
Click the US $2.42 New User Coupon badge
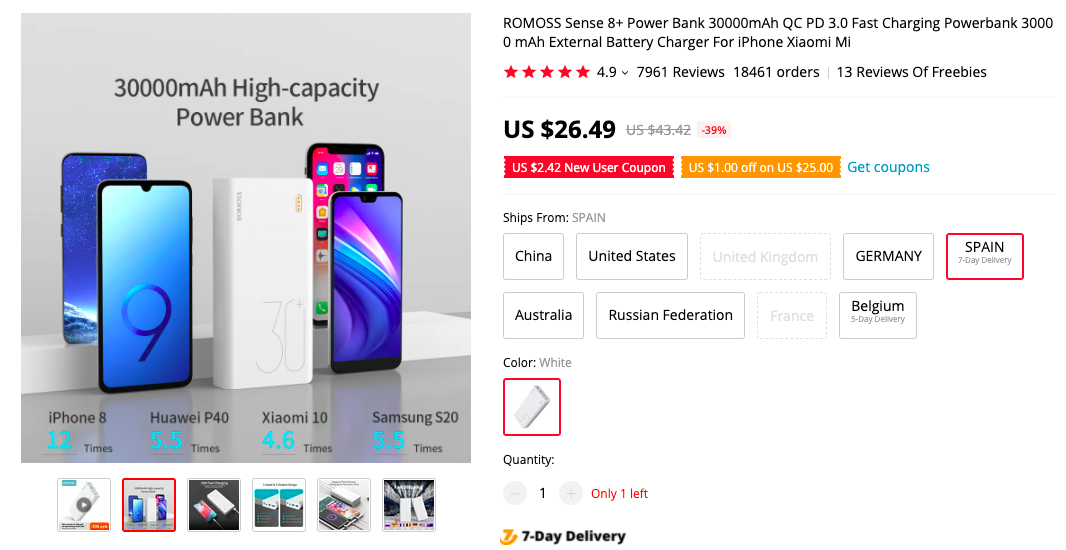point(588,167)
